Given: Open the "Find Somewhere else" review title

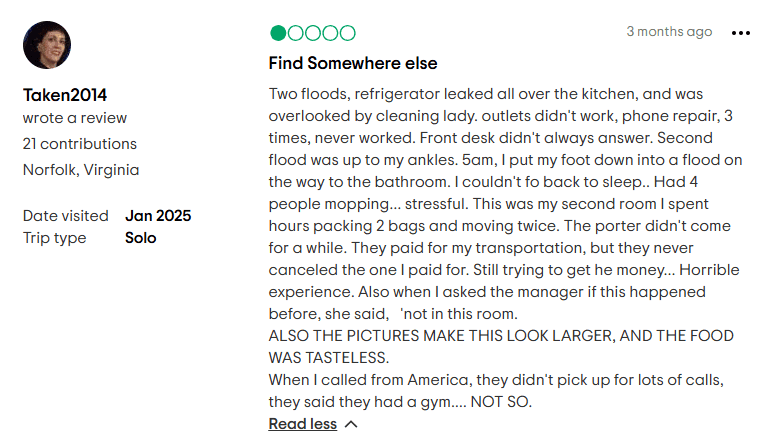Looking at the screenshot, I should click(x=353, y=63).
